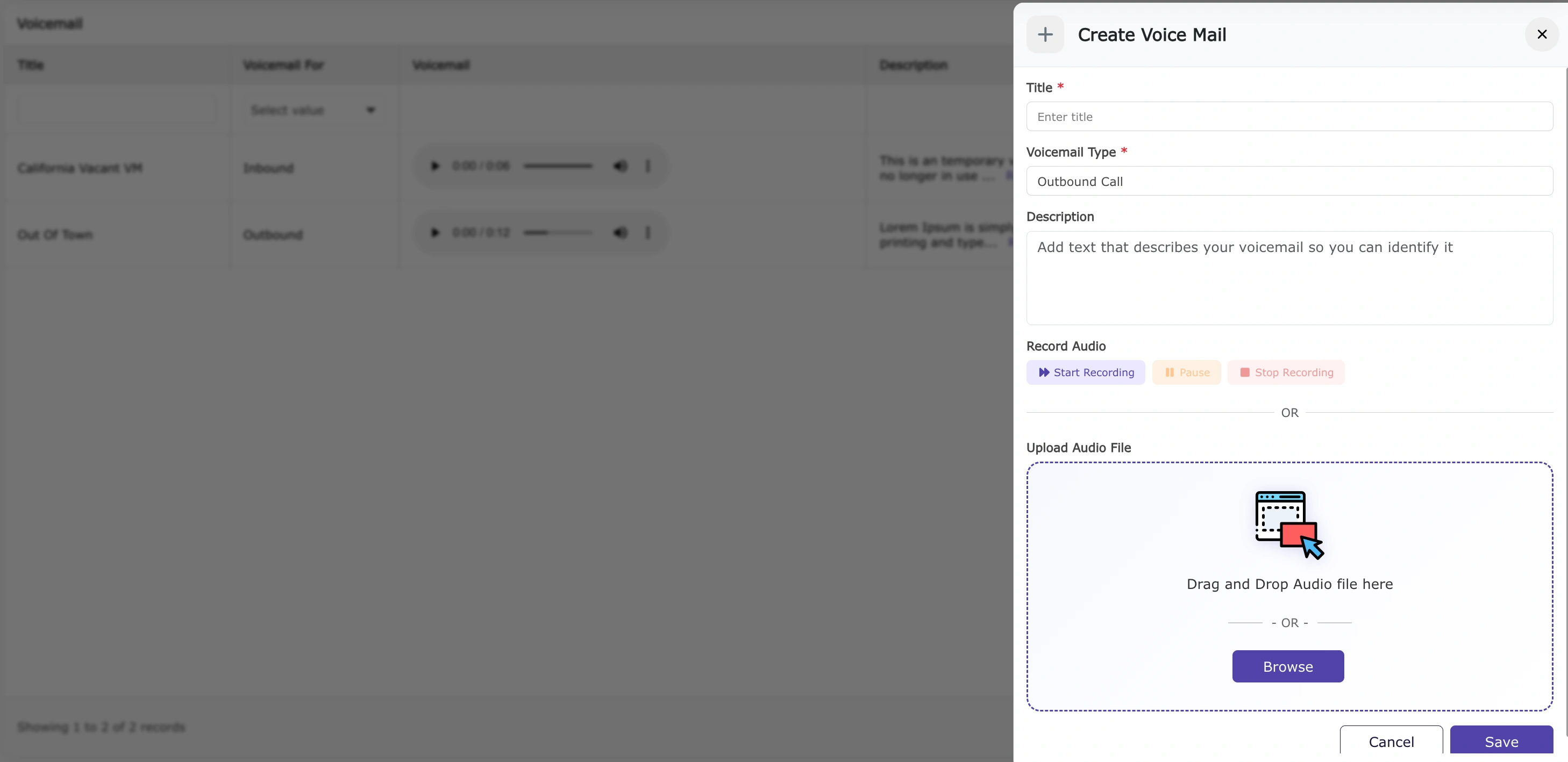Image resolution: width=1568 pixels, height=762 pixels.
Task: Play the California Vacant VM voicemail recording
Action: coord(434,166)
